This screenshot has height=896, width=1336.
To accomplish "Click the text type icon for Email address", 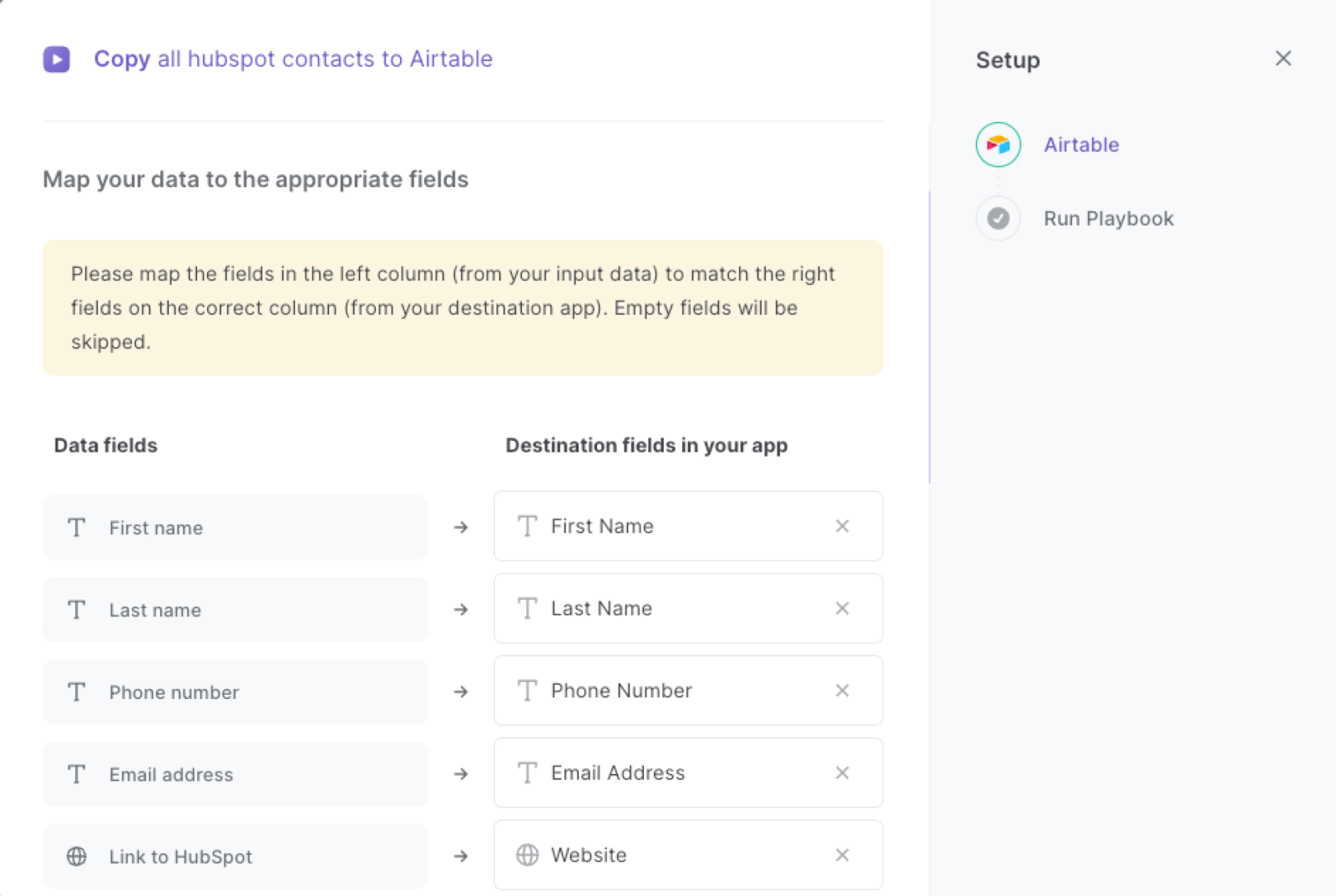I will [77, 774].
